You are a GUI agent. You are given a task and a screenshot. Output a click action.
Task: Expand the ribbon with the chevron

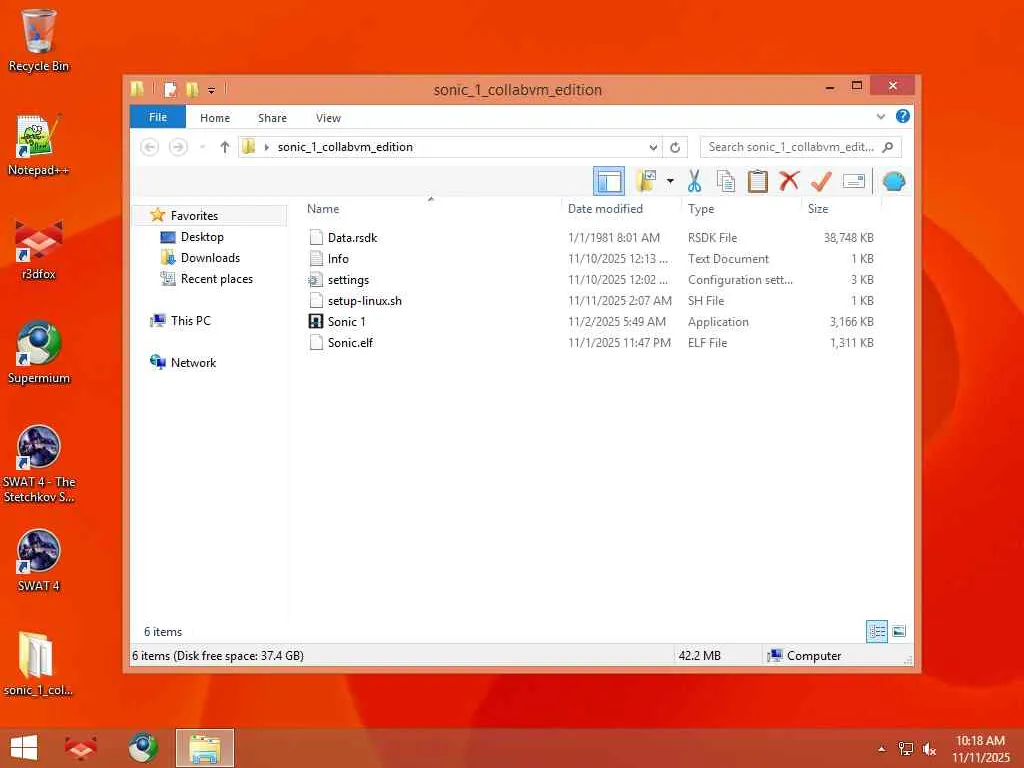tap(880, 117)
